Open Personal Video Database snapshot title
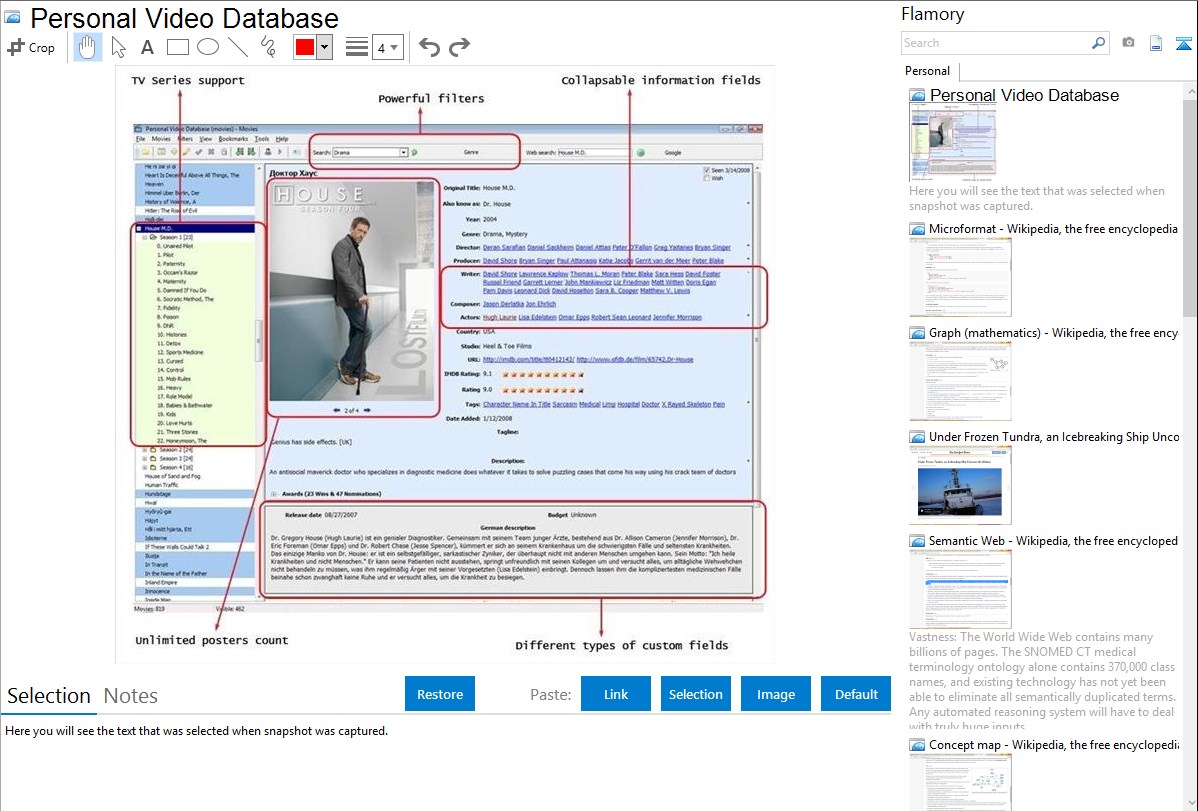The image size is (1198, 811). tap(1024, 96)
